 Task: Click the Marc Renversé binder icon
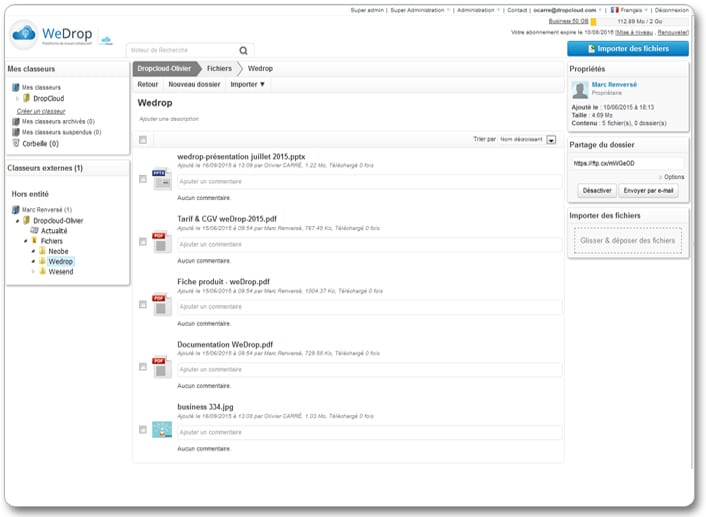16,209
